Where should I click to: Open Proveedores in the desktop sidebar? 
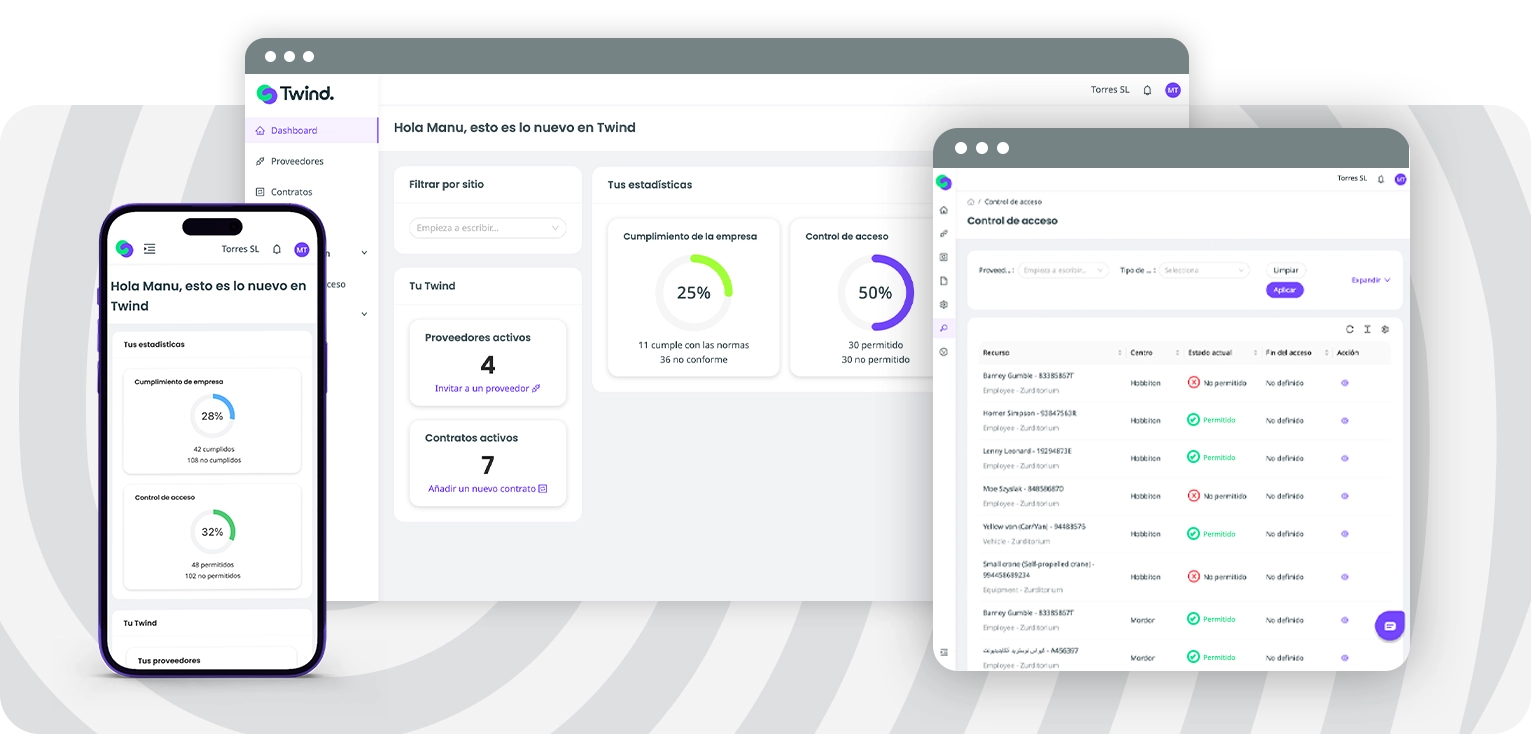(x=296, y=161)
